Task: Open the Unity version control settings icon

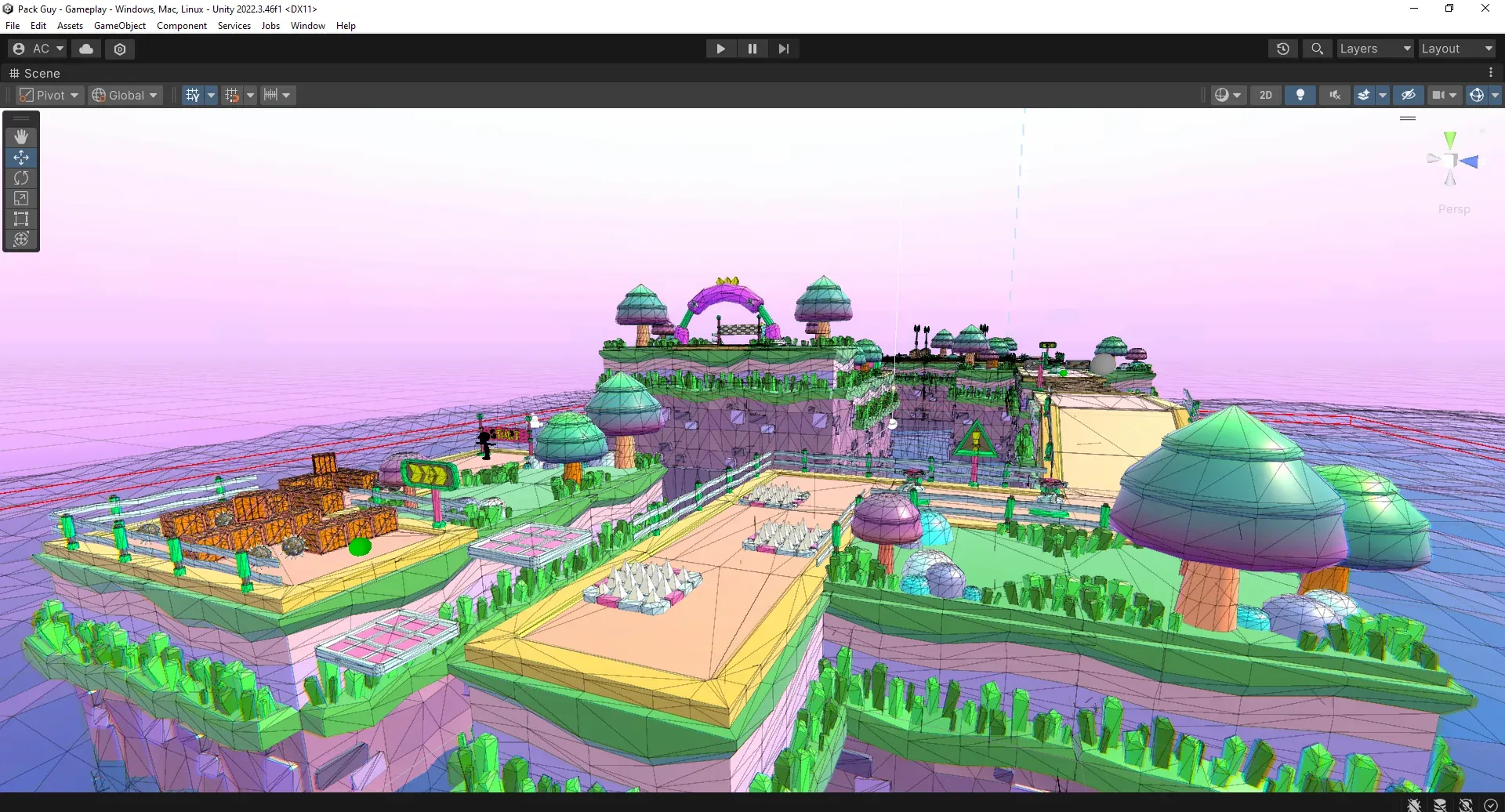Action: (x=120, y=49)
